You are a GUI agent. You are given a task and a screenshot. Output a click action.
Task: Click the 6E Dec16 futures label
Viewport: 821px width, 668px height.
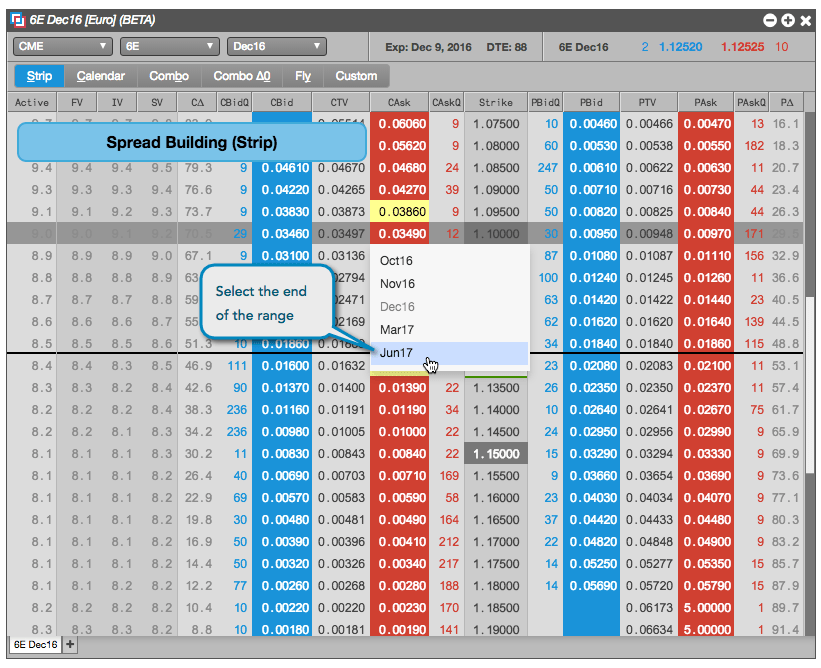[583, 47]
